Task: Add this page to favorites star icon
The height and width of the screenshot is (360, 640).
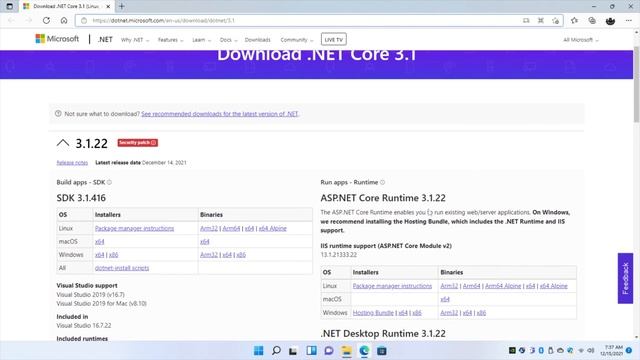Action: [x=556, y=20]
